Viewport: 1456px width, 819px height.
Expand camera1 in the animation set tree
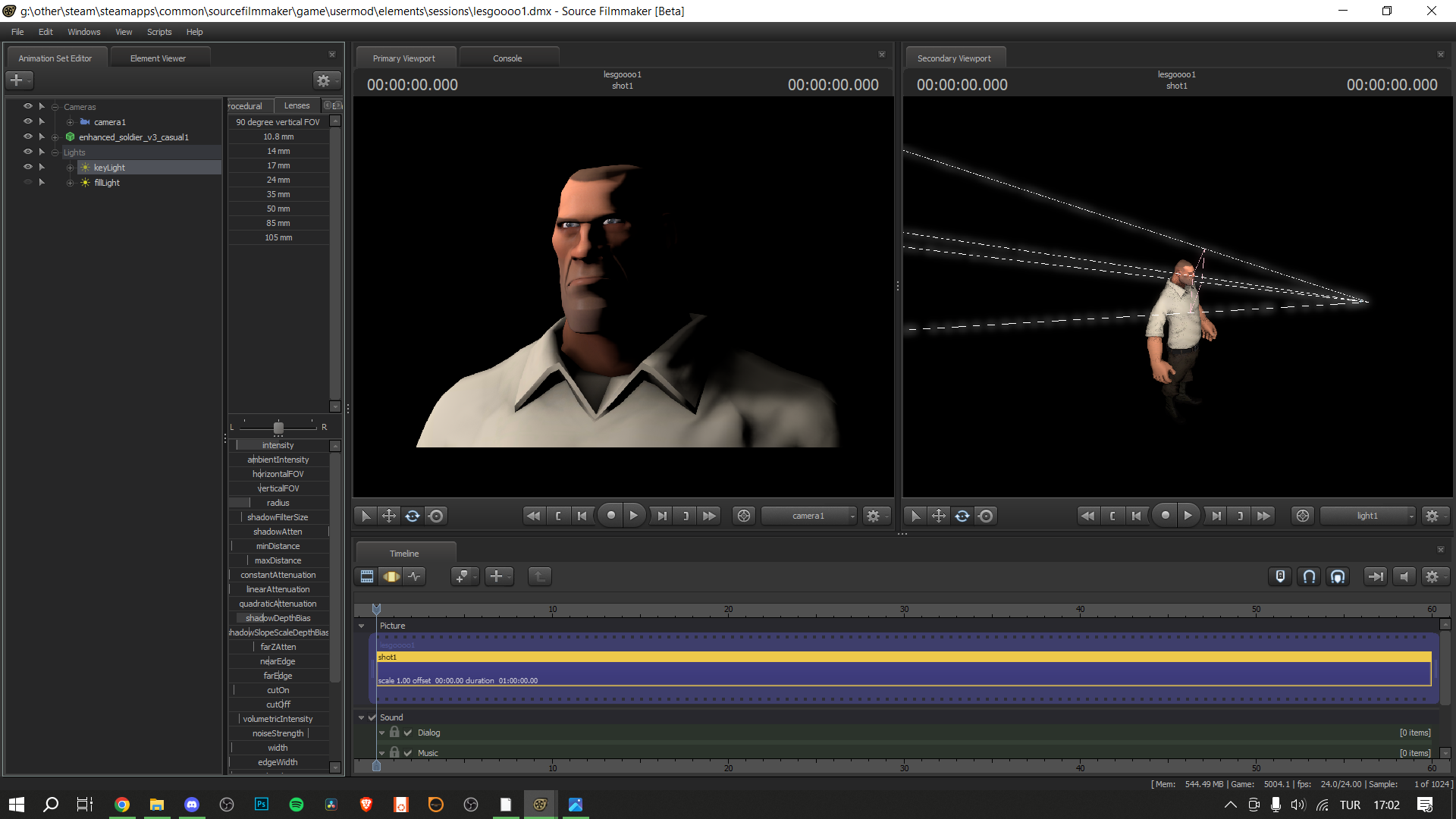coord(70,122)
